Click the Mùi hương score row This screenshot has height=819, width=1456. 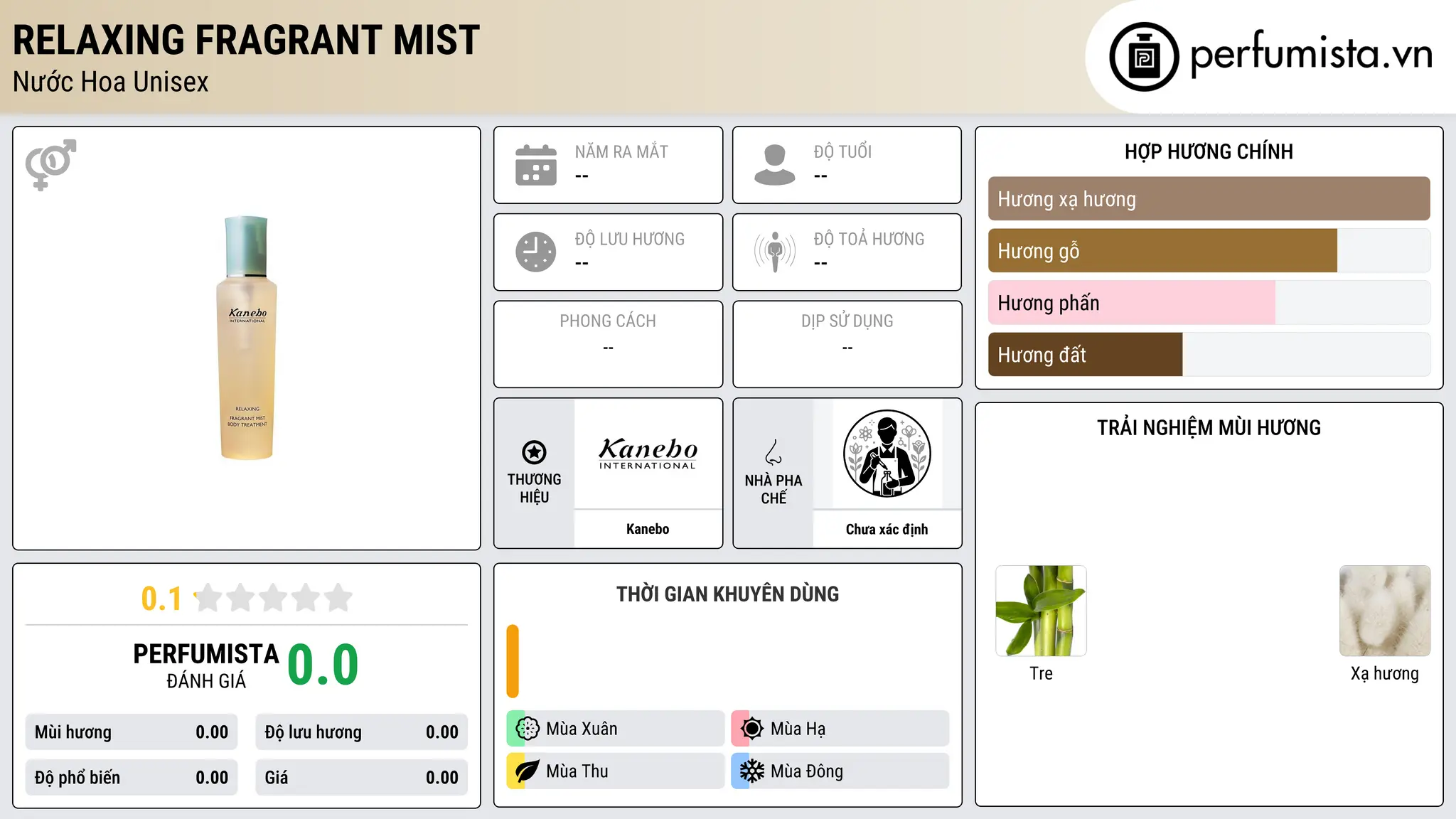coord(132,732)
